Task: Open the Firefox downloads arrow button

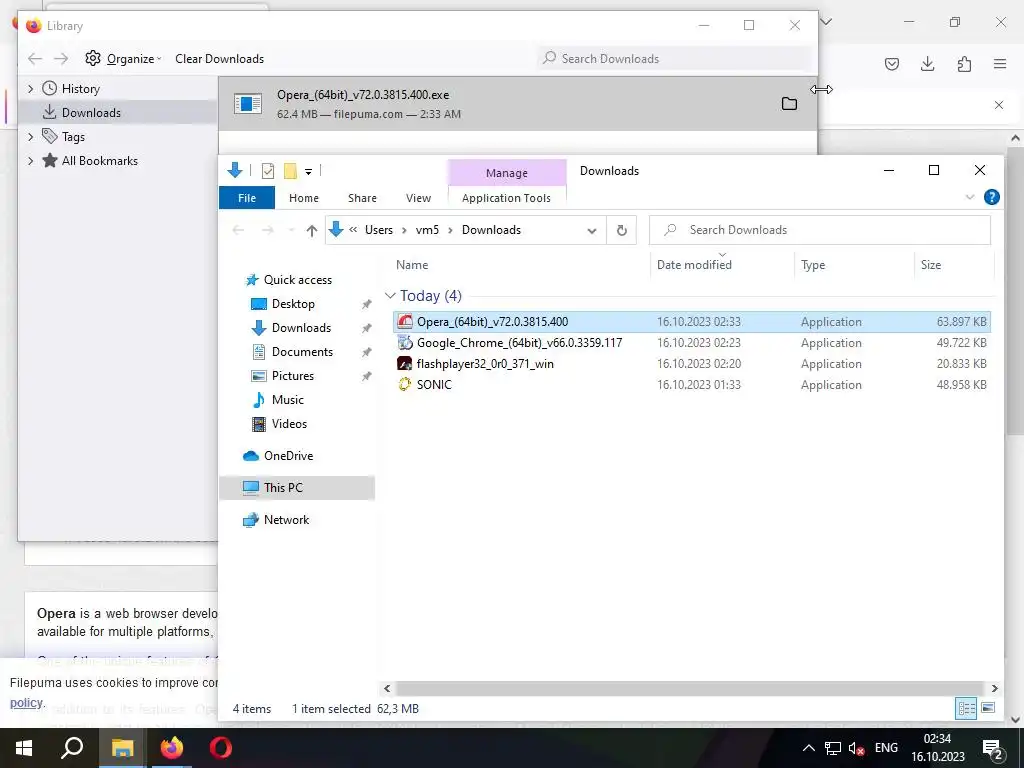Action: click(x=927, y=64)
